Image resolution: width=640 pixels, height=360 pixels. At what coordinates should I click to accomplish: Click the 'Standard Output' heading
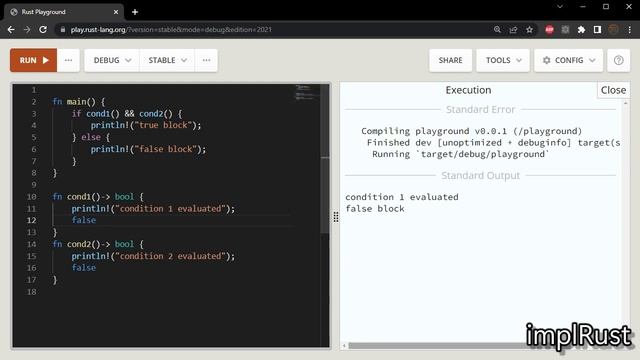pyautogui.click(x=480, y=176)
